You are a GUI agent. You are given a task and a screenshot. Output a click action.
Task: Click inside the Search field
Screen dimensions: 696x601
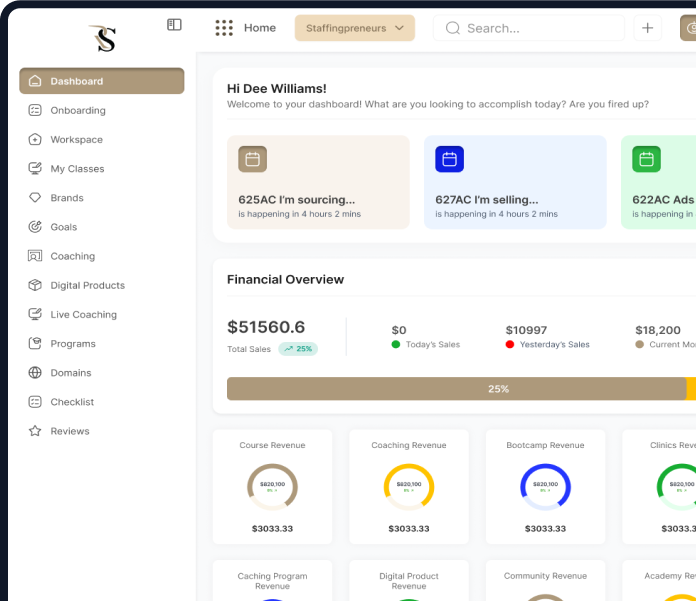529,28
